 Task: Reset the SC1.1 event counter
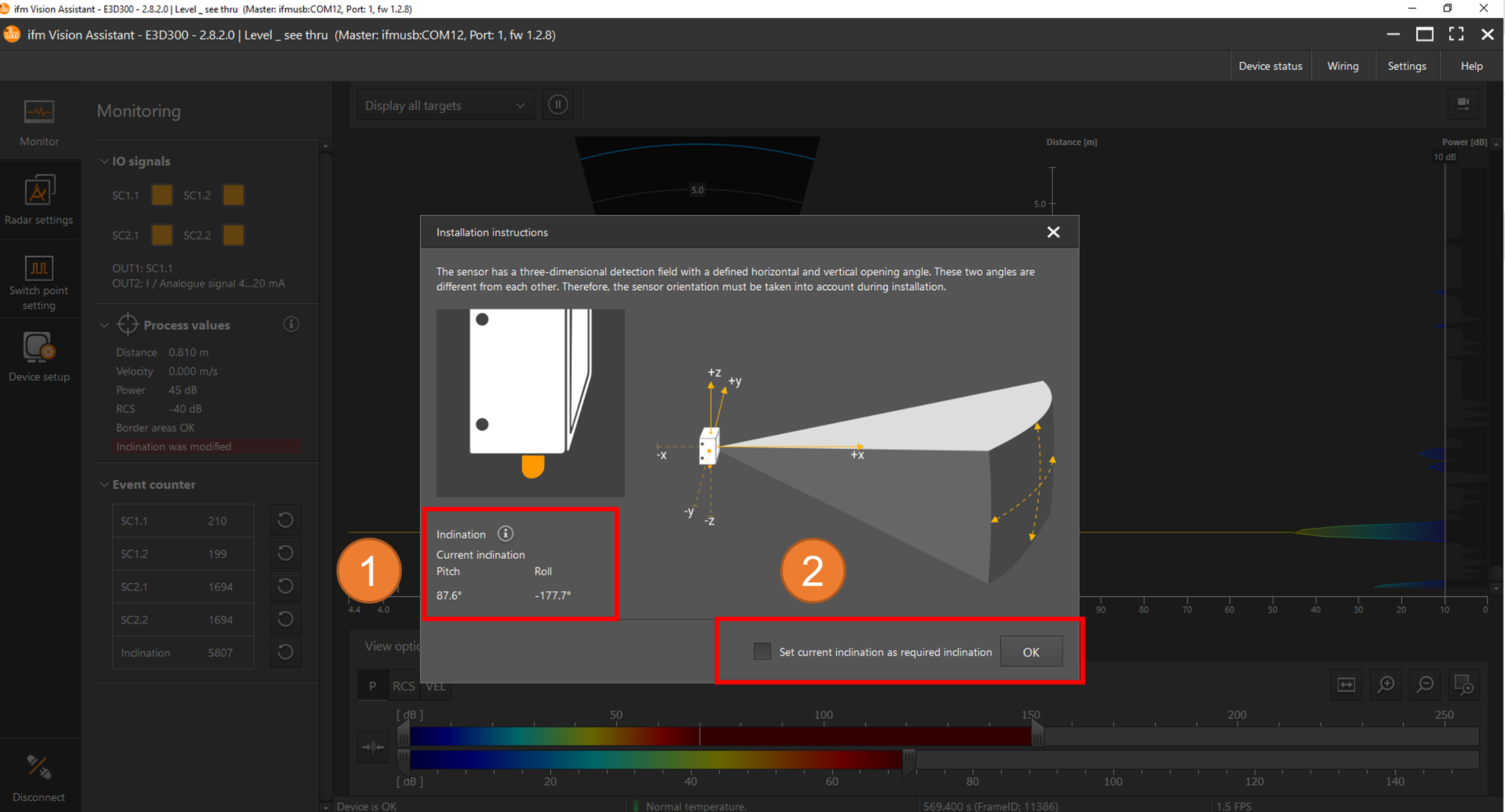(285, 521)
